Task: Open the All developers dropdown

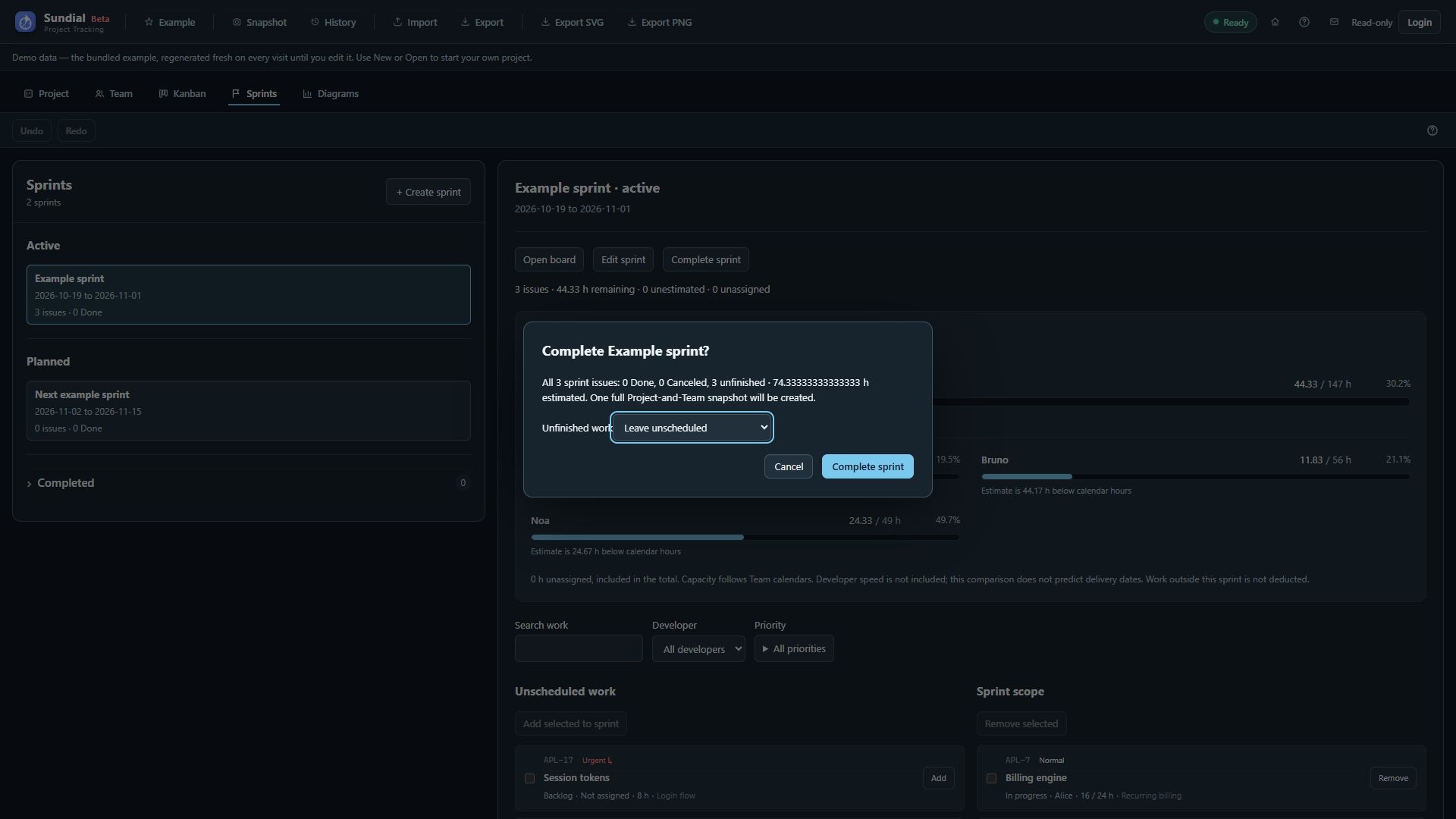Action: 698,649
